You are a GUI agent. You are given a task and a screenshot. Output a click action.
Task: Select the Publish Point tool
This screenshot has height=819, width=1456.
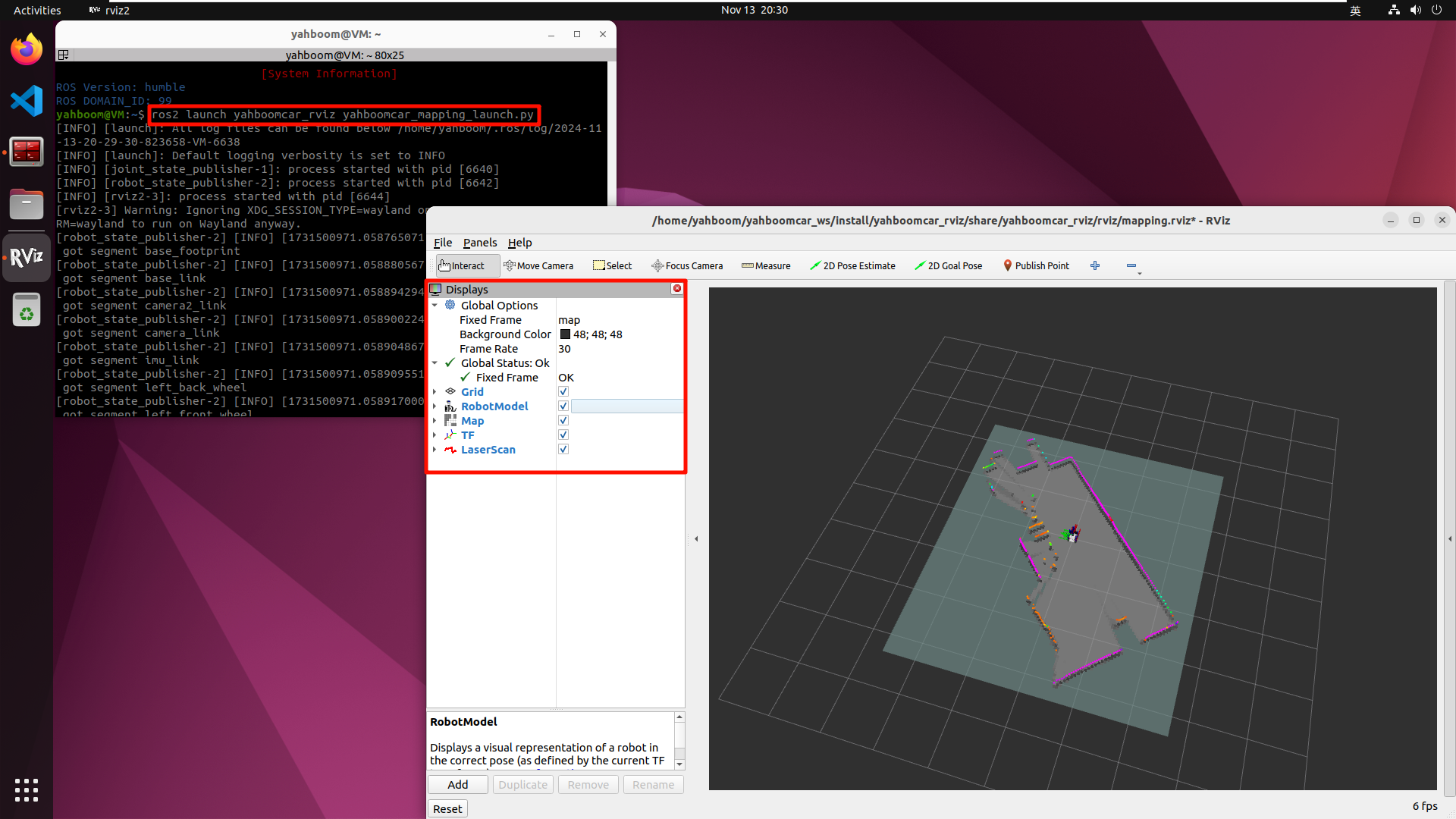(1036, 265)
